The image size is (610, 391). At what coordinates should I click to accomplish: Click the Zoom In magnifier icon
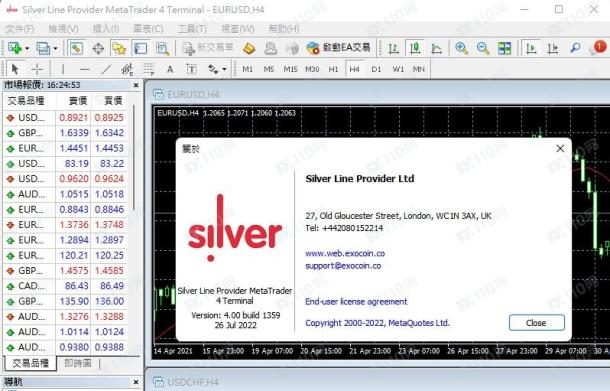click(461, 48)
